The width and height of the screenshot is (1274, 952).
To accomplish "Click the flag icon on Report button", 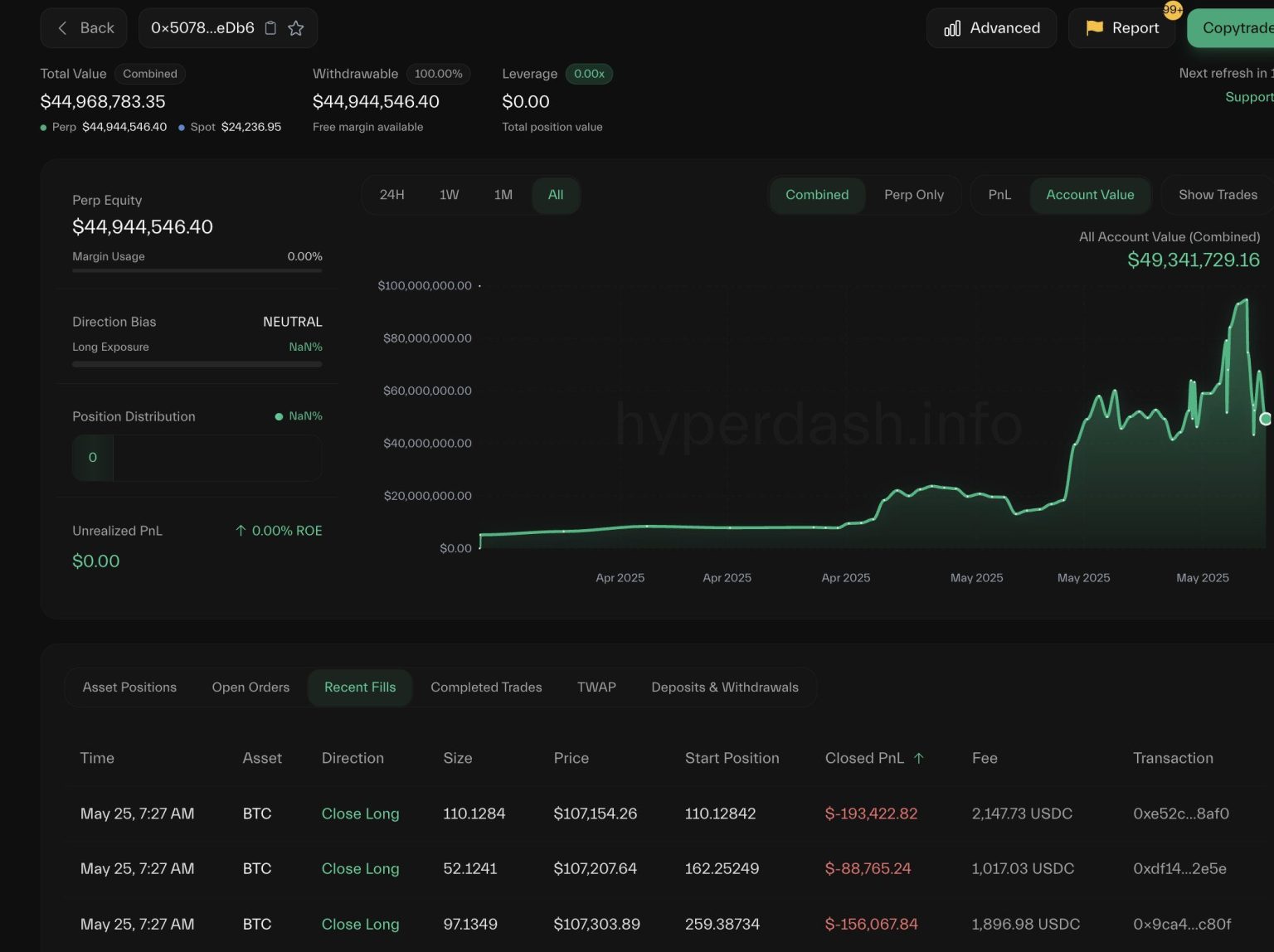I will point(1096,27).
